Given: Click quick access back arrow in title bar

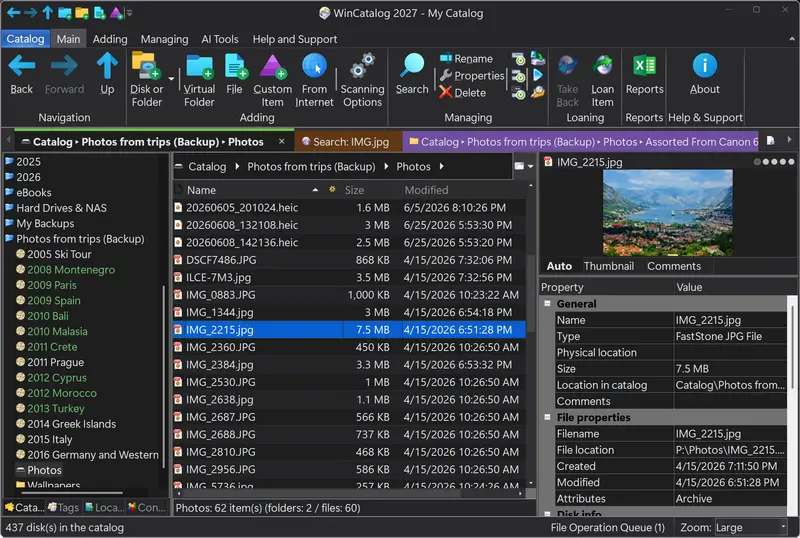Looking at the screenshot, I should point(13,12).
